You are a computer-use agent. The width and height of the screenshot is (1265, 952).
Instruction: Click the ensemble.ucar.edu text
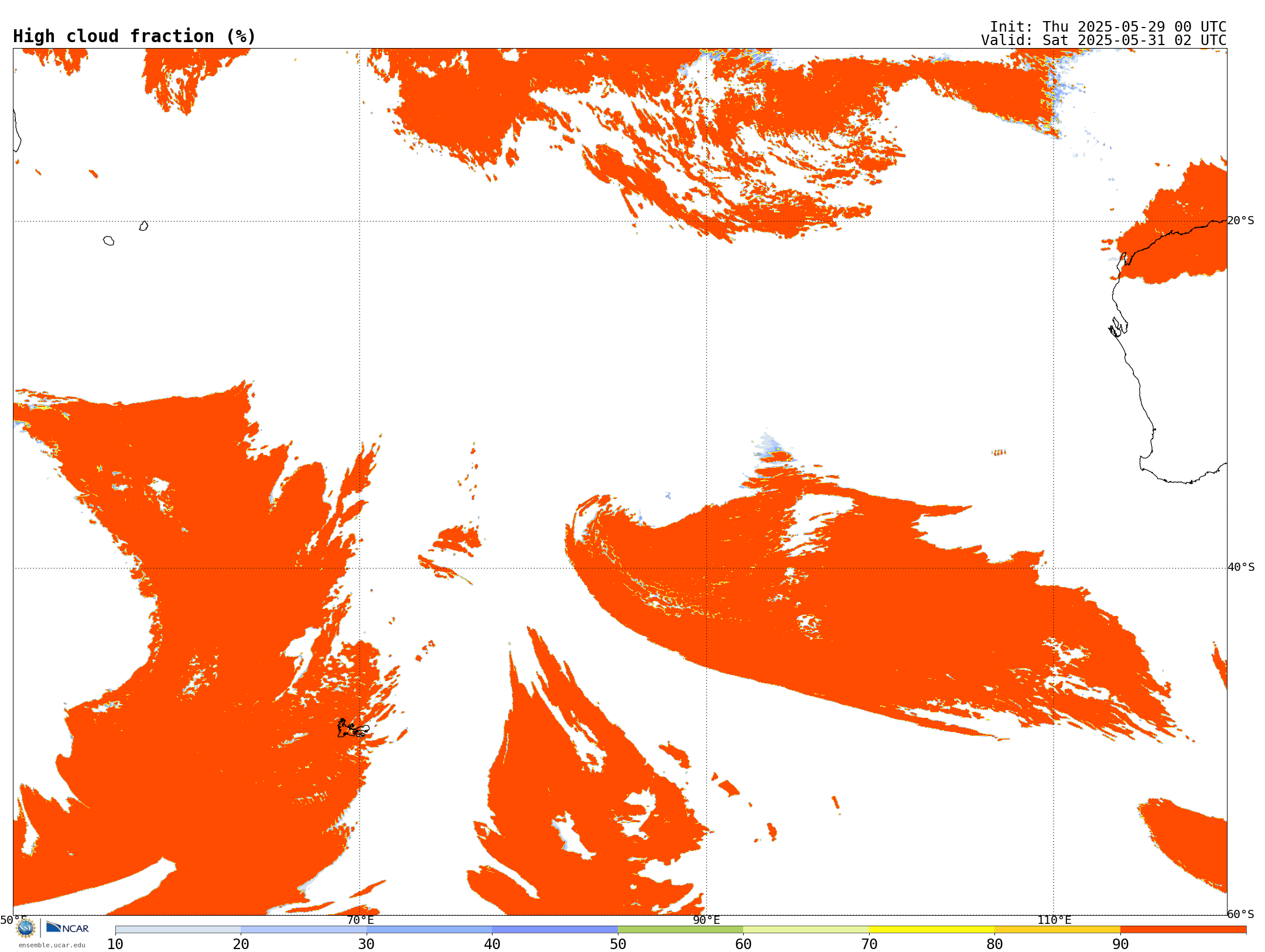click(x=52, y=945)
